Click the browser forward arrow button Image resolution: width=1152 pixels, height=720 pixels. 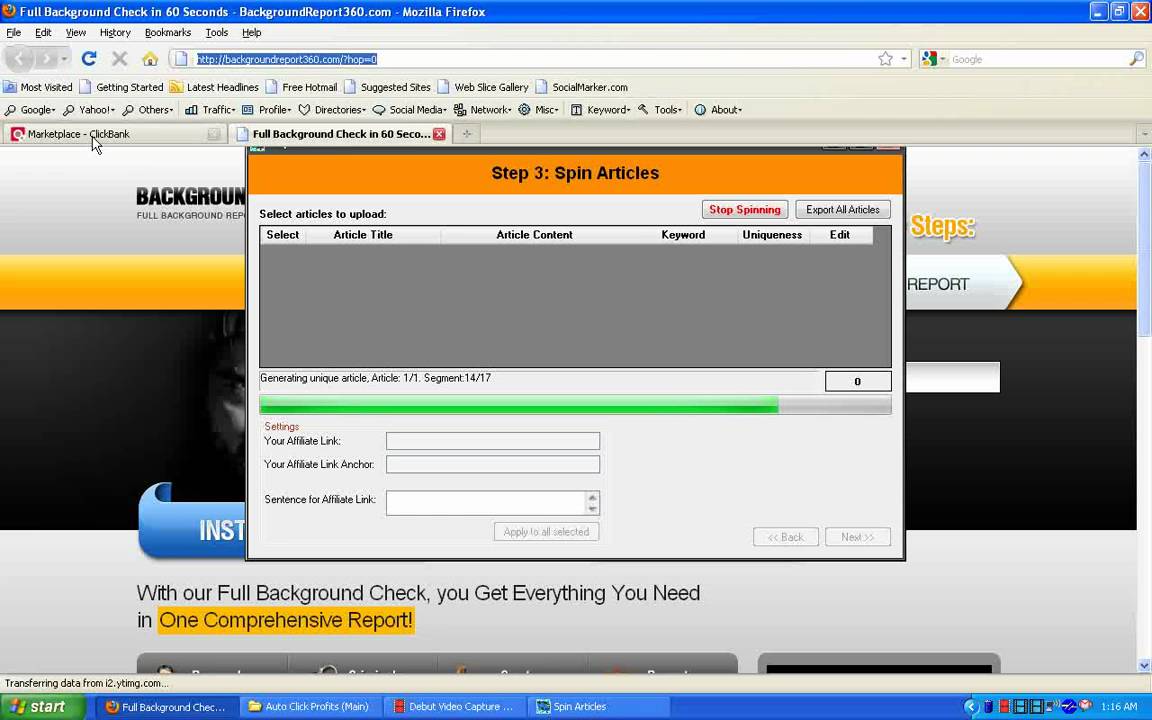46,59
